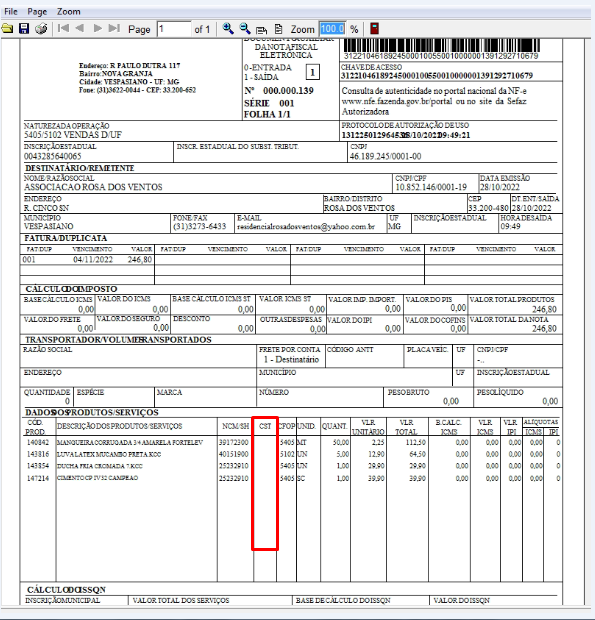The image size is (595, 620).
Task: Jump to the last page
Action: (114, 28)
